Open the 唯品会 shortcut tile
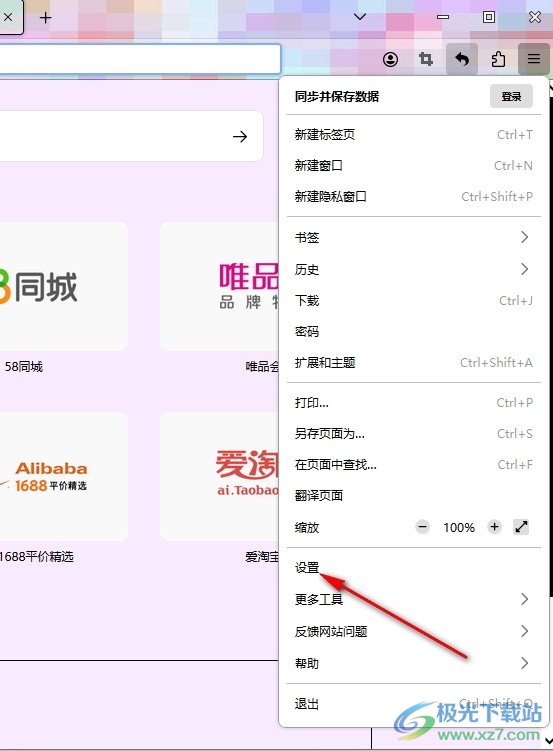Screen dimensions: 553x751 tap(219, 286)
